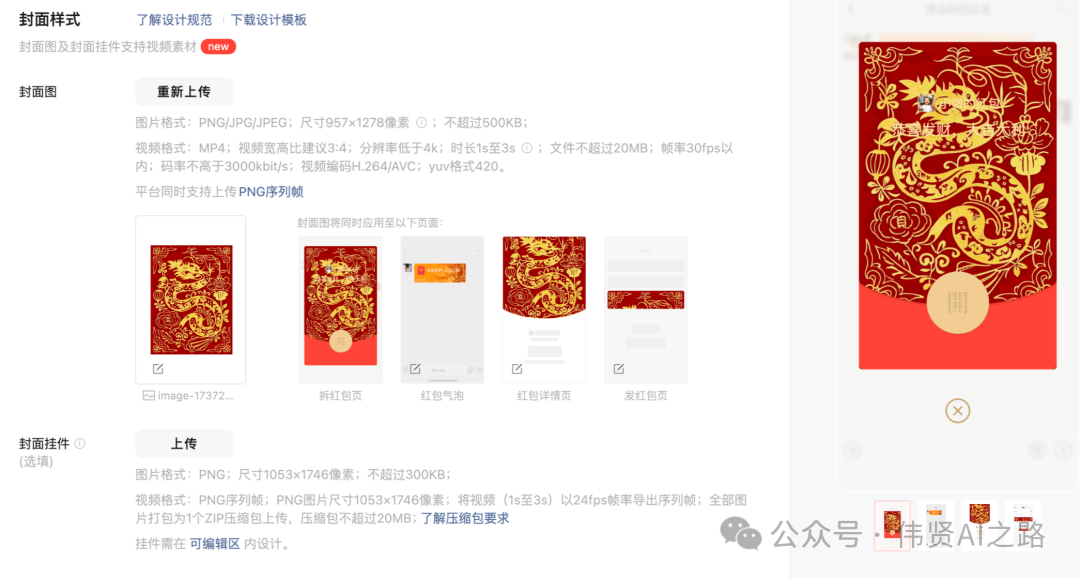The width and height of the screenshot is (1080, 578).
Task: Close the red envelope preview with X circle
Action: click(957, 411)
